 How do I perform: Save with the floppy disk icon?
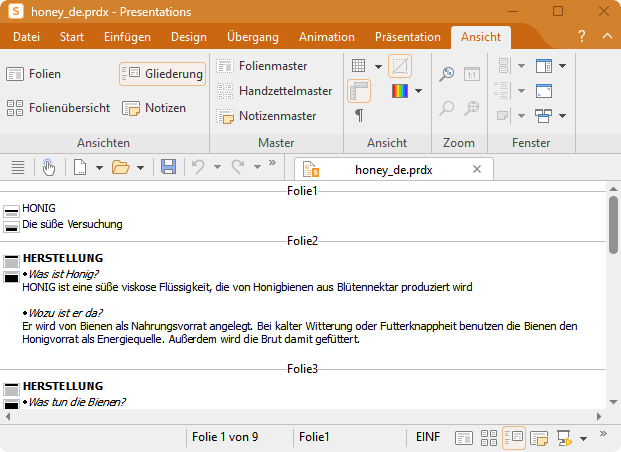(168, 167)
